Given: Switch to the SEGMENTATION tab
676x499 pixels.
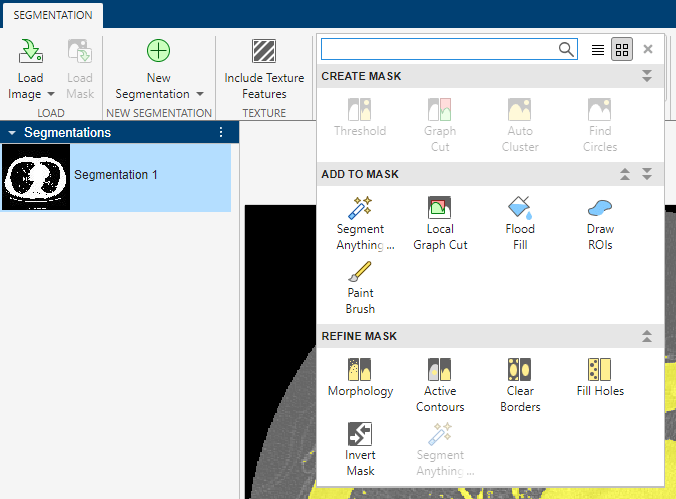Looking at the screenshot, I should tap(53, 15).
